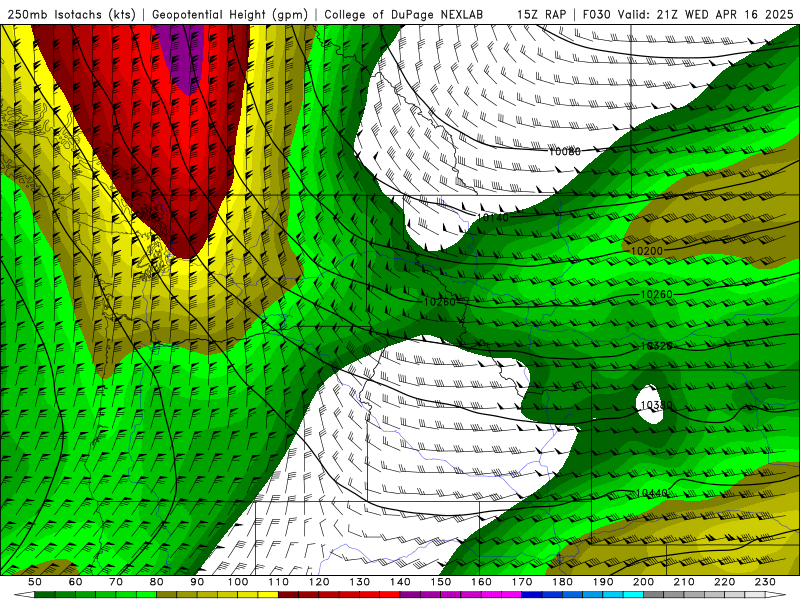Click the 200 tick label on color bar
This screenshot has height=600, width=800.
(x=643, y=582)
